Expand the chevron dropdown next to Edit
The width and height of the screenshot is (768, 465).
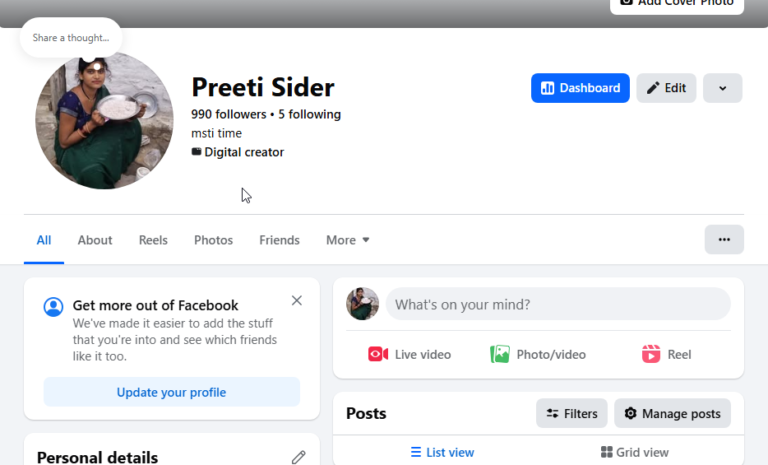(x=722, y=88)
